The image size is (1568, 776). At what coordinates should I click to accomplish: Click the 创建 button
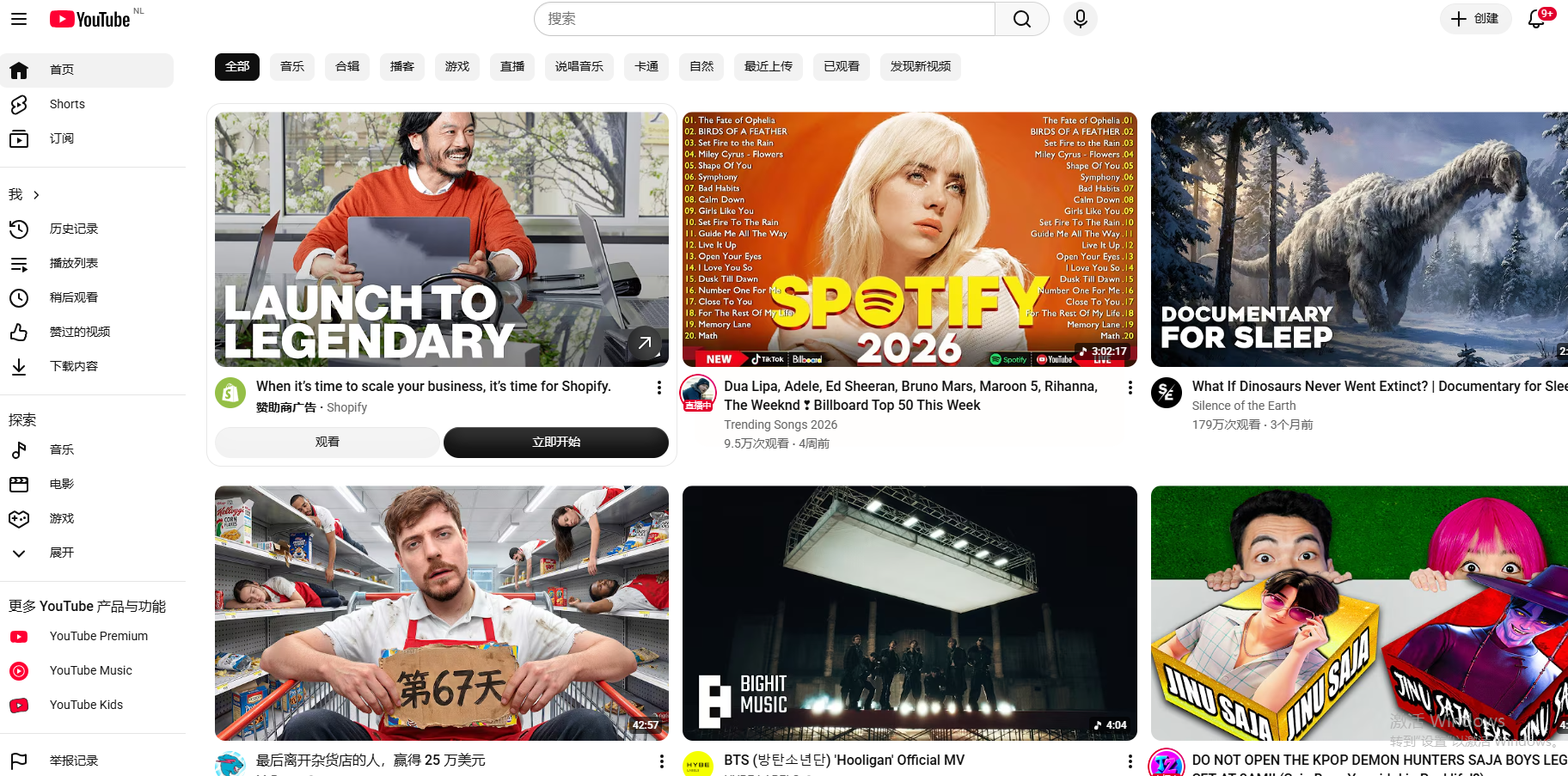click(1475, 19)
